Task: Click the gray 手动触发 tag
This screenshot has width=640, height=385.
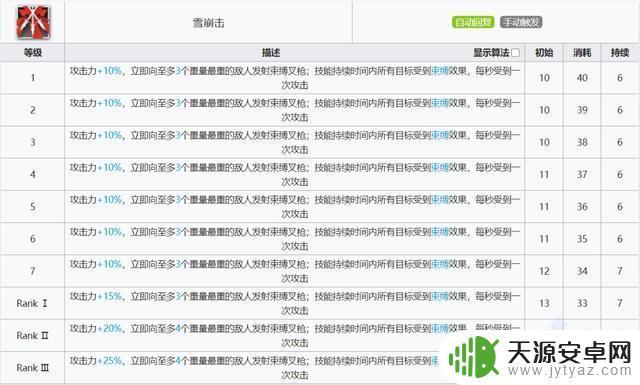Action: pyautogui.click(x=521, y=22)
